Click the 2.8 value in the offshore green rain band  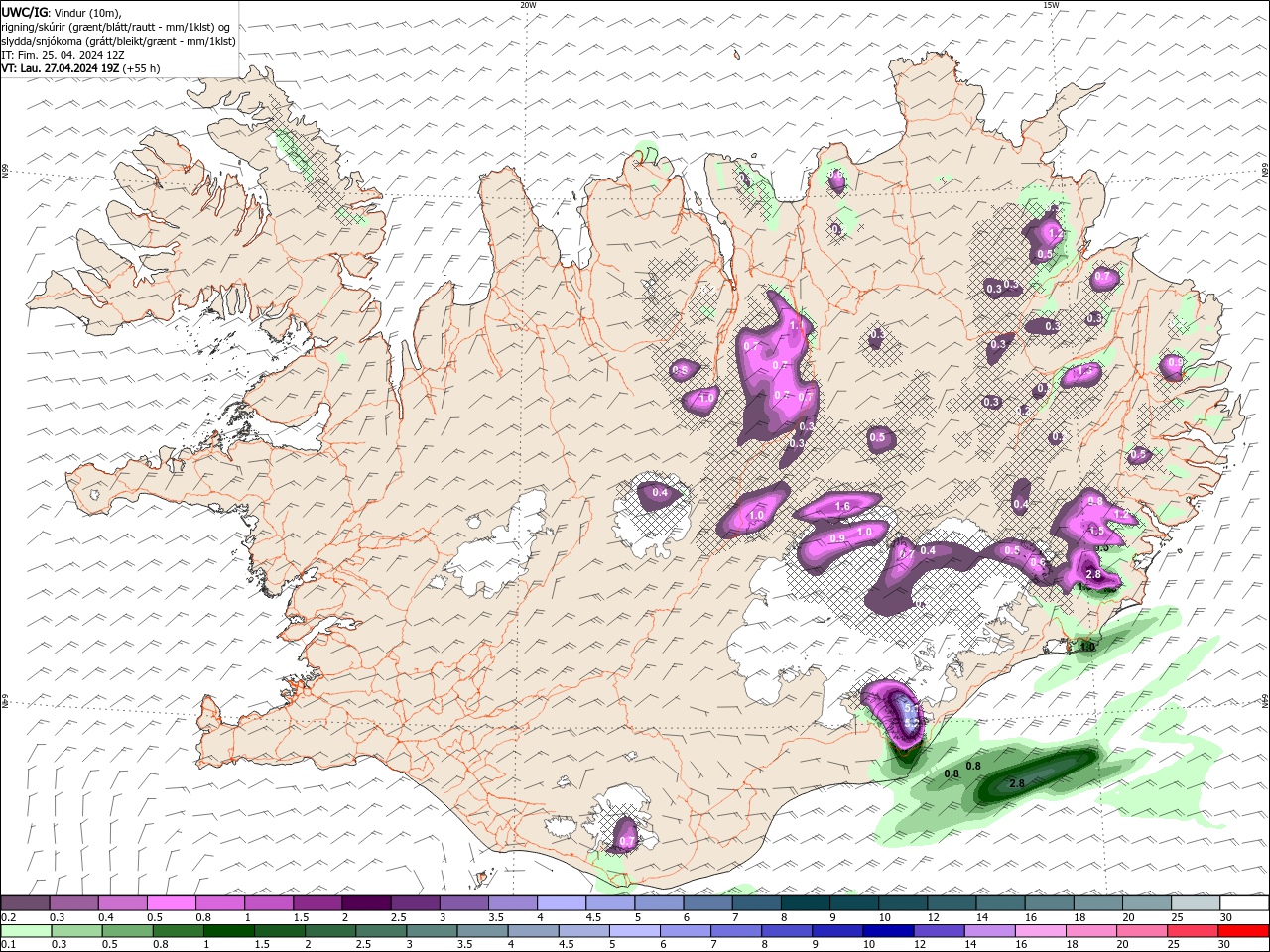click(1017, 783)
